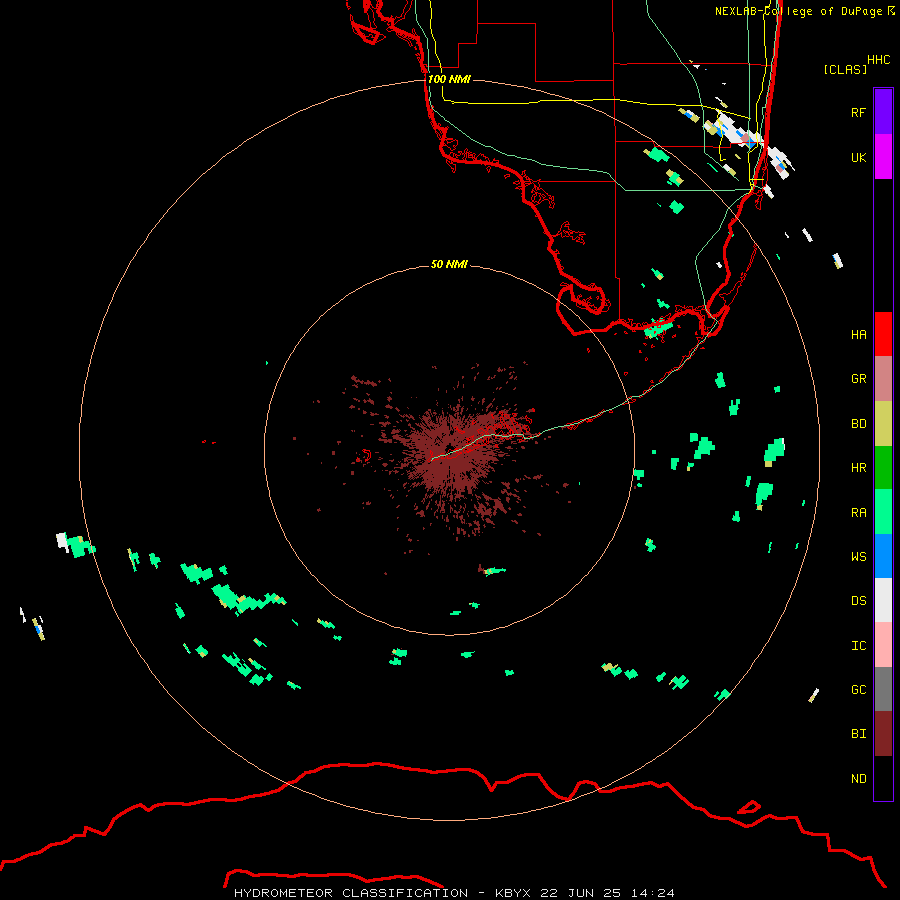Viewport: 900px width, 900px height.
Task: Click the '100 NMI' range ring label
Action: click(449, 79)
